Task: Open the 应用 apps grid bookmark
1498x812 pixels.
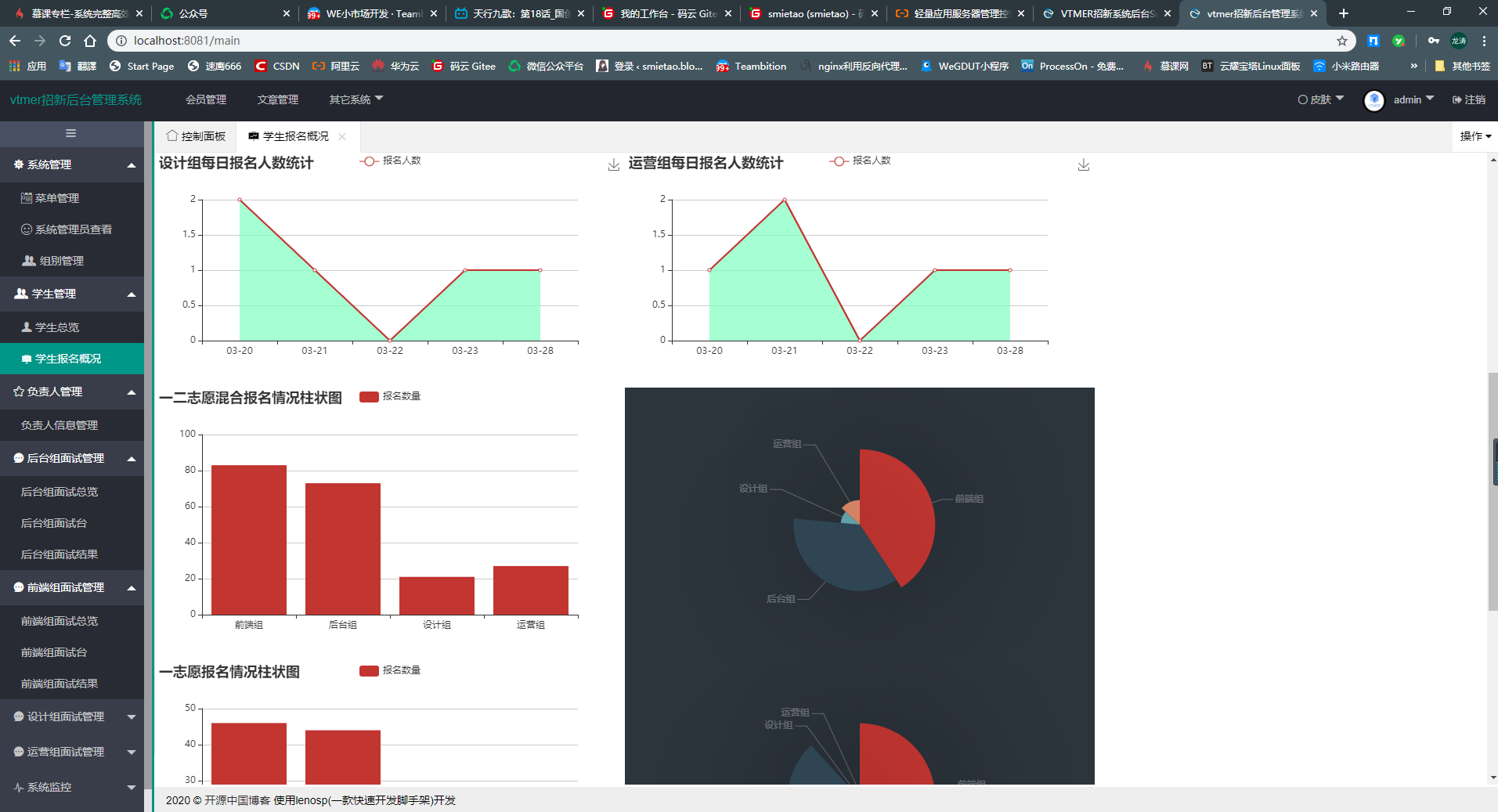Action: (x=27, y=67)
